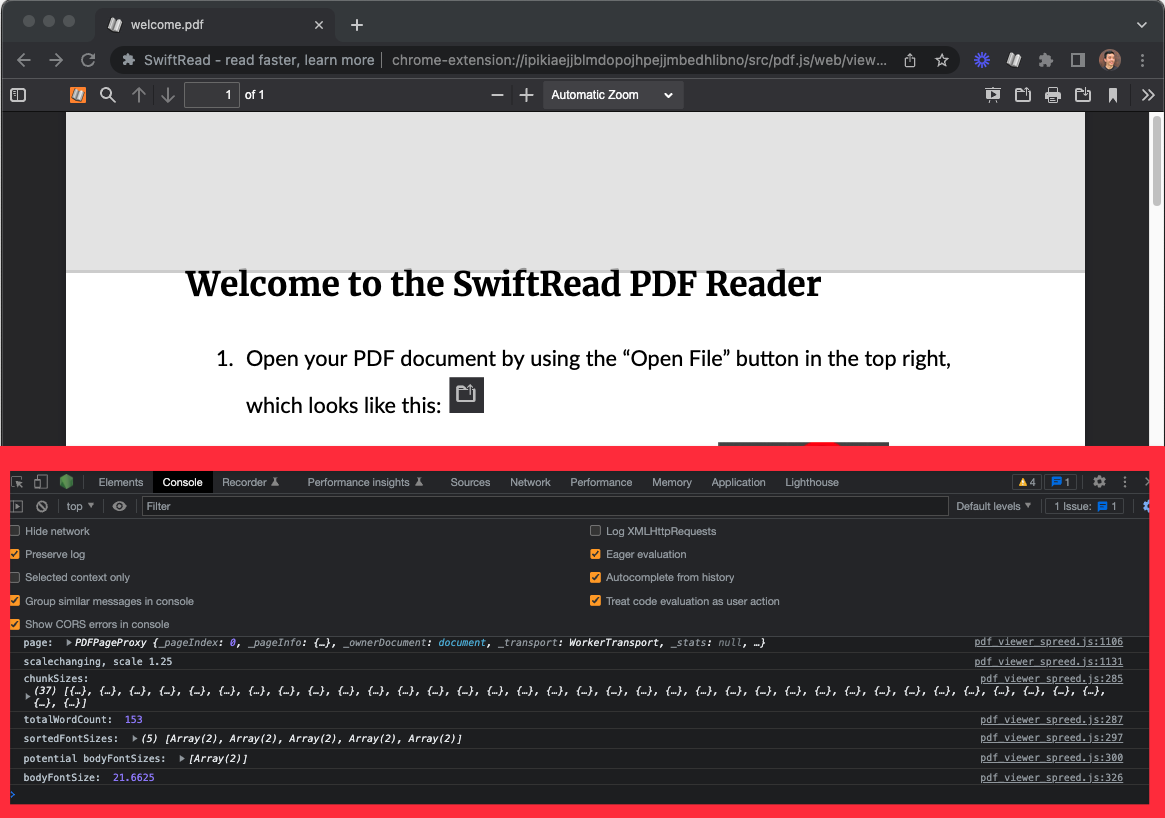The height and width of the screenshot is (818, 1165).
Task: Switch to presentation mode
Action: coord(993,95)
